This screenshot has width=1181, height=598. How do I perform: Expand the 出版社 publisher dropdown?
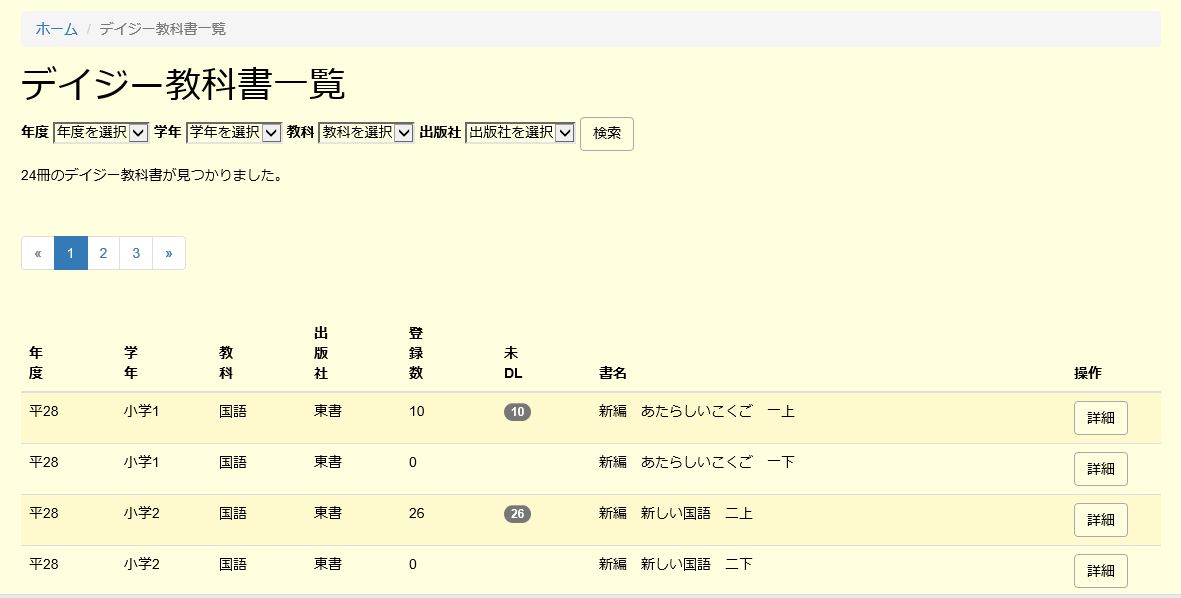pos(519,132)
